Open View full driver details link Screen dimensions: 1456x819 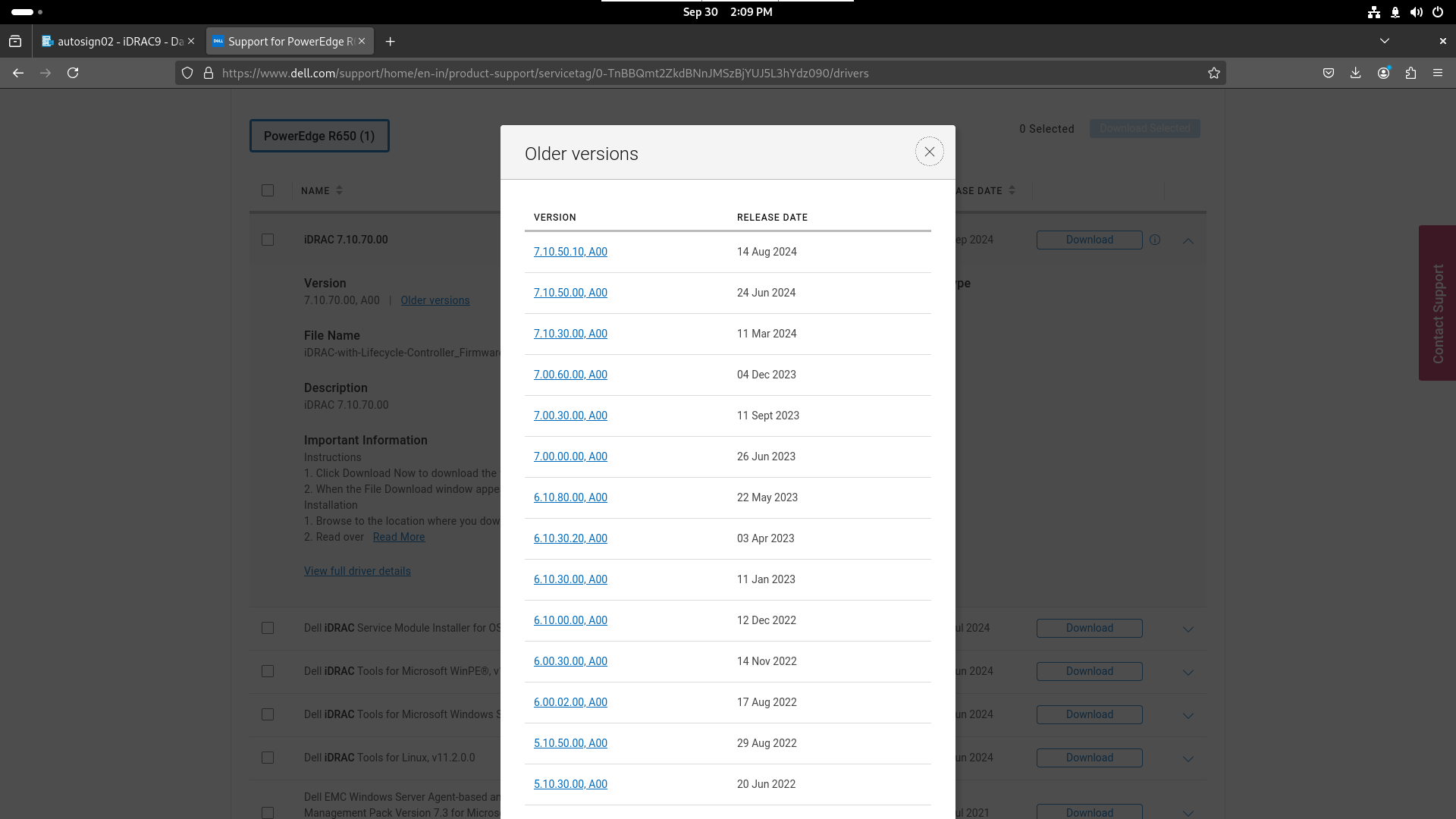coord(357,571)
